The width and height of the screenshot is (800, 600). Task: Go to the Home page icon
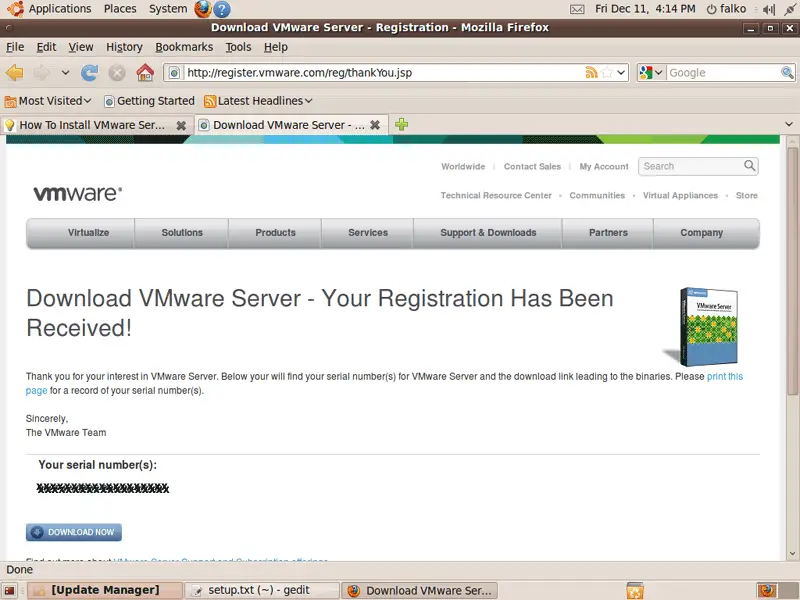pos(145,73)
